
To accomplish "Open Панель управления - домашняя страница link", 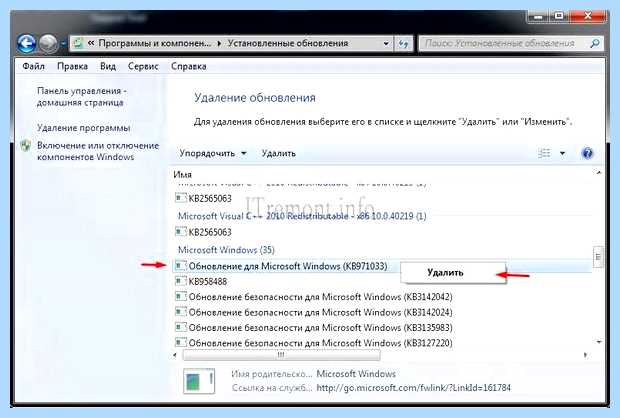I will (82, 96).
